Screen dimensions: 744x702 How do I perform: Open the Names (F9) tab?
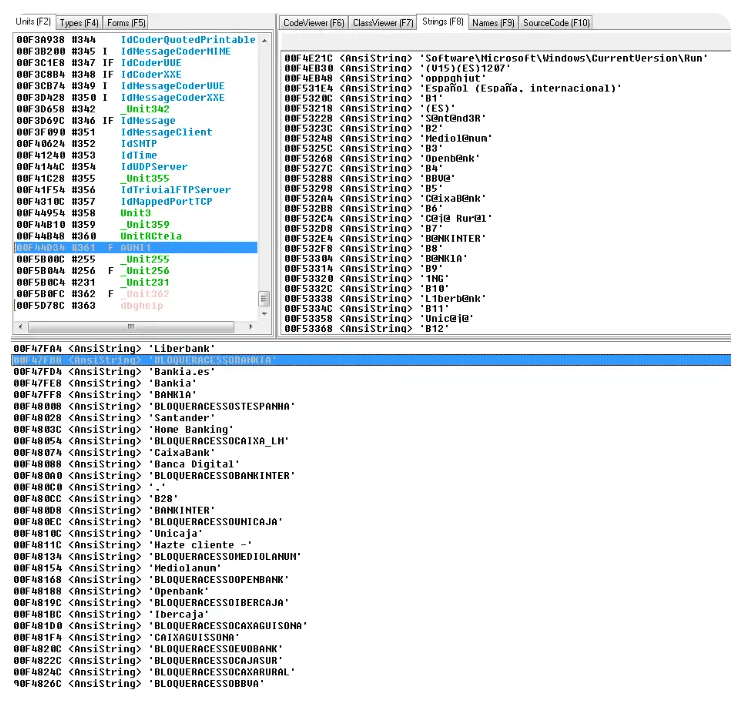coord(493,23)
